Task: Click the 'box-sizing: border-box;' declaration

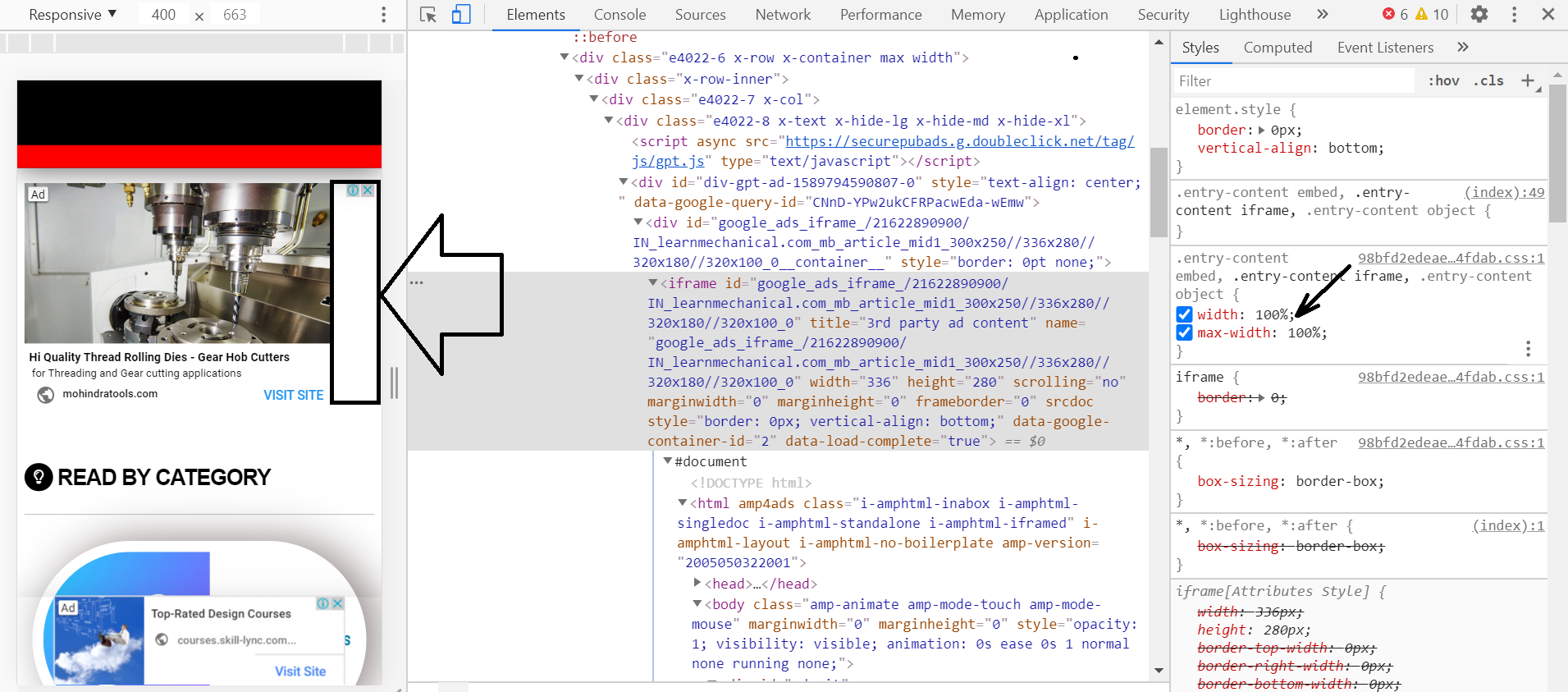Action: coord(1291,481)
